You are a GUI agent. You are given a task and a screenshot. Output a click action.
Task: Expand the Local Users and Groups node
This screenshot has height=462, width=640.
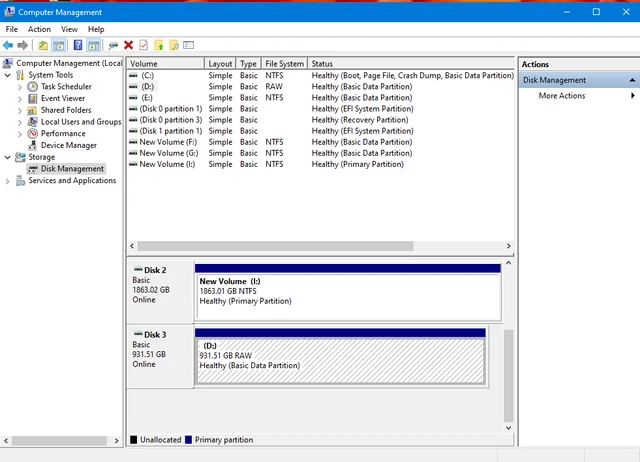click(21, 122)
